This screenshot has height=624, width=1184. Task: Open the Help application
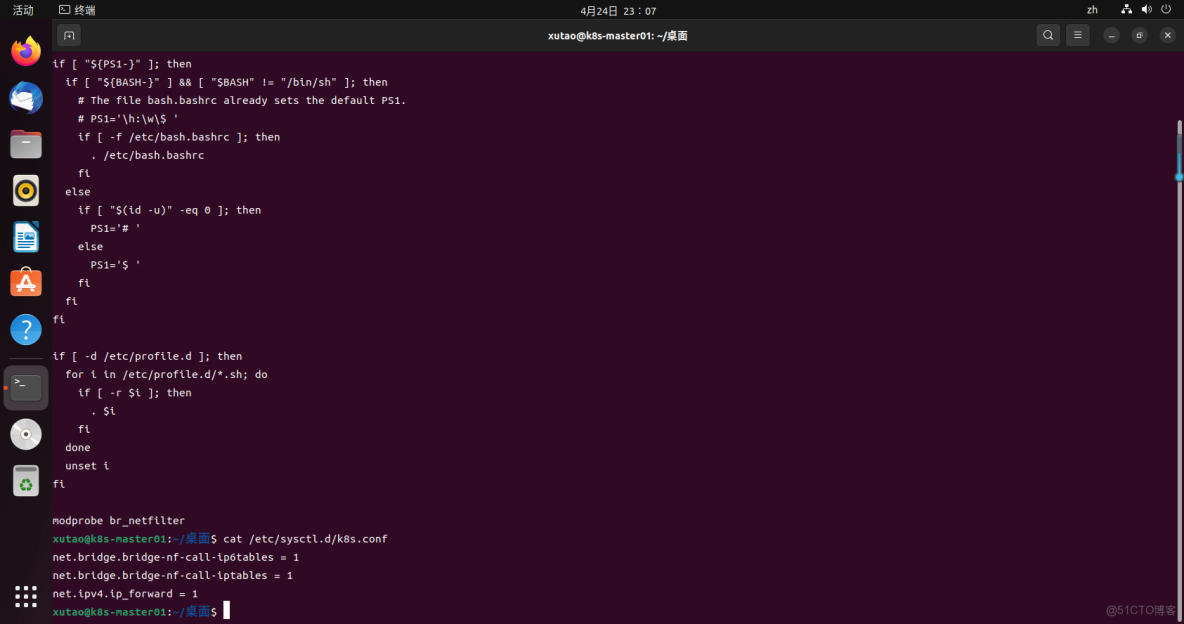pos(26,329)
